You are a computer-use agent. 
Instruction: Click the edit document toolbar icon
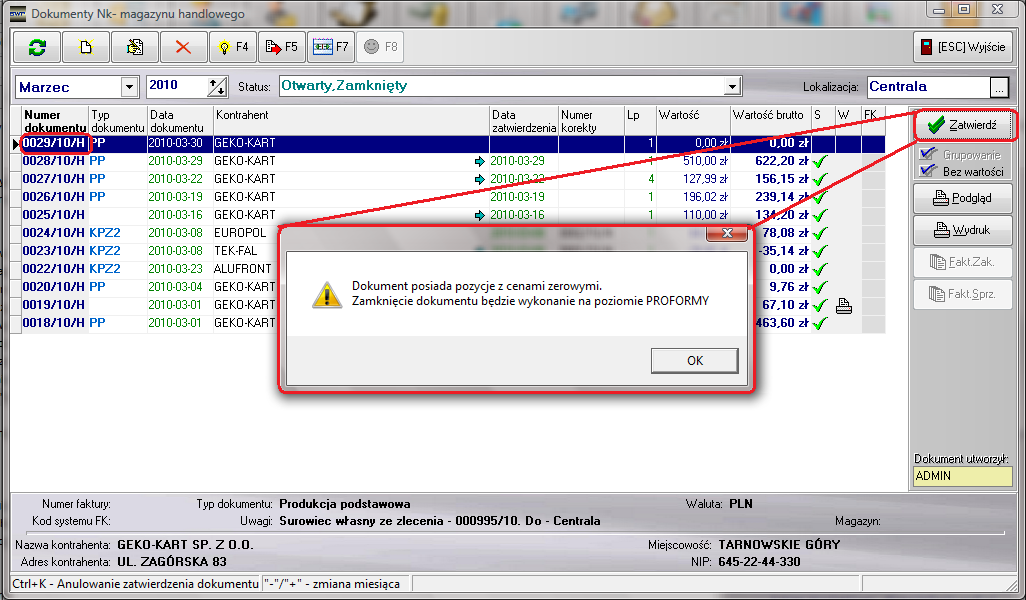135,47
